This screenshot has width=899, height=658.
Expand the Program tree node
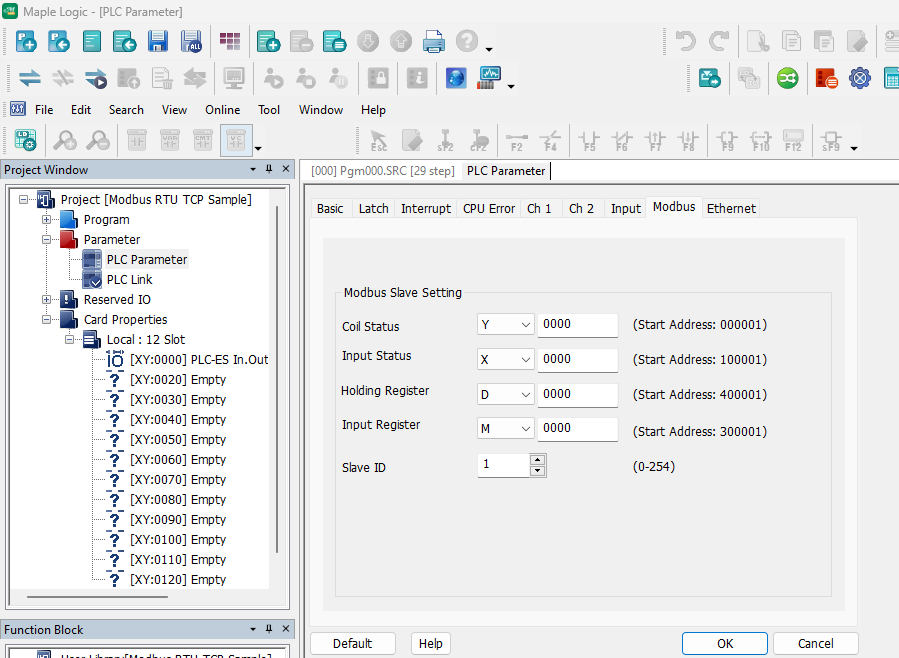coord(46,220)
